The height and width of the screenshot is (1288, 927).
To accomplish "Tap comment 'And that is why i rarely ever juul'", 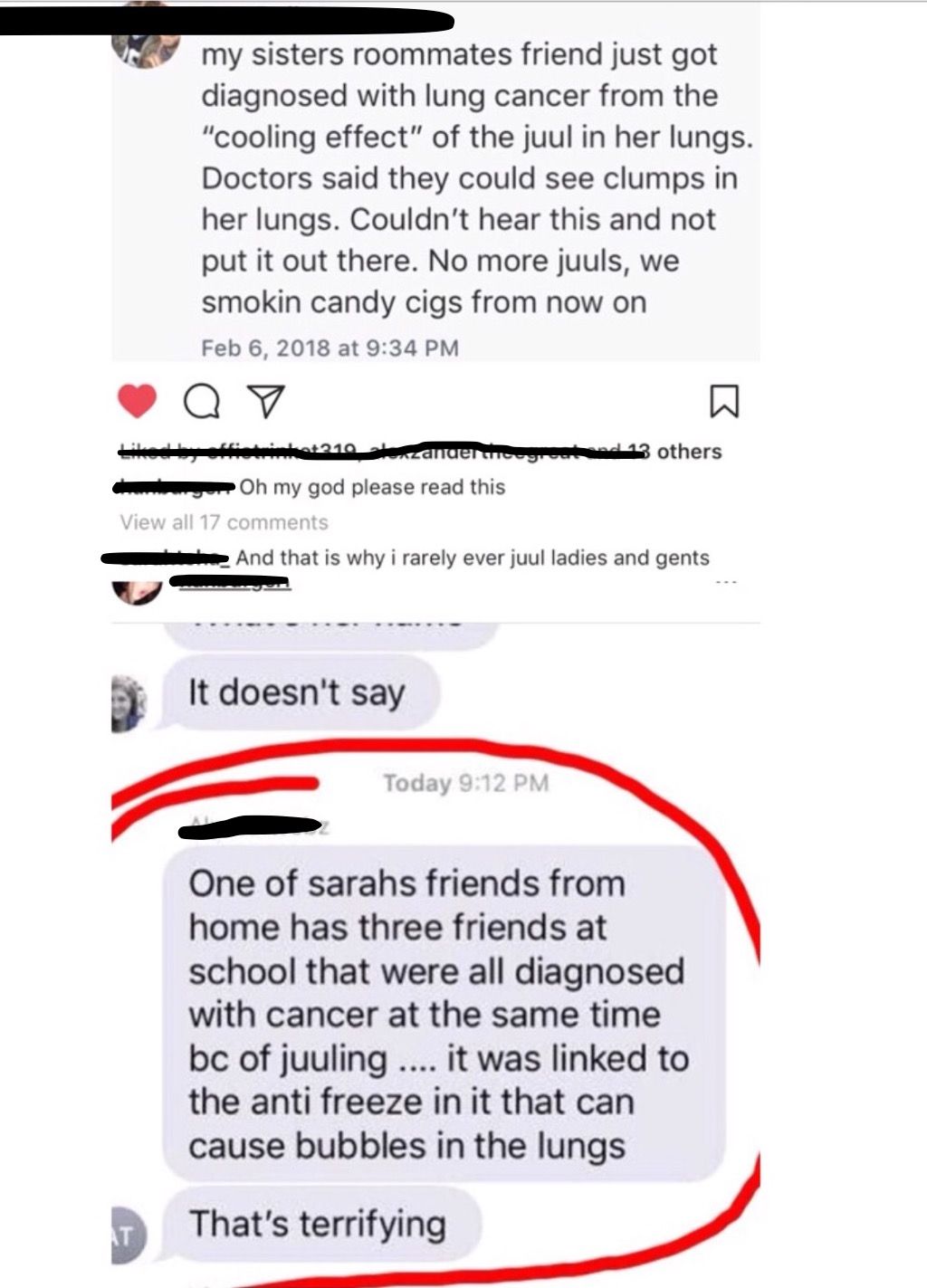I will click(473, 558).
